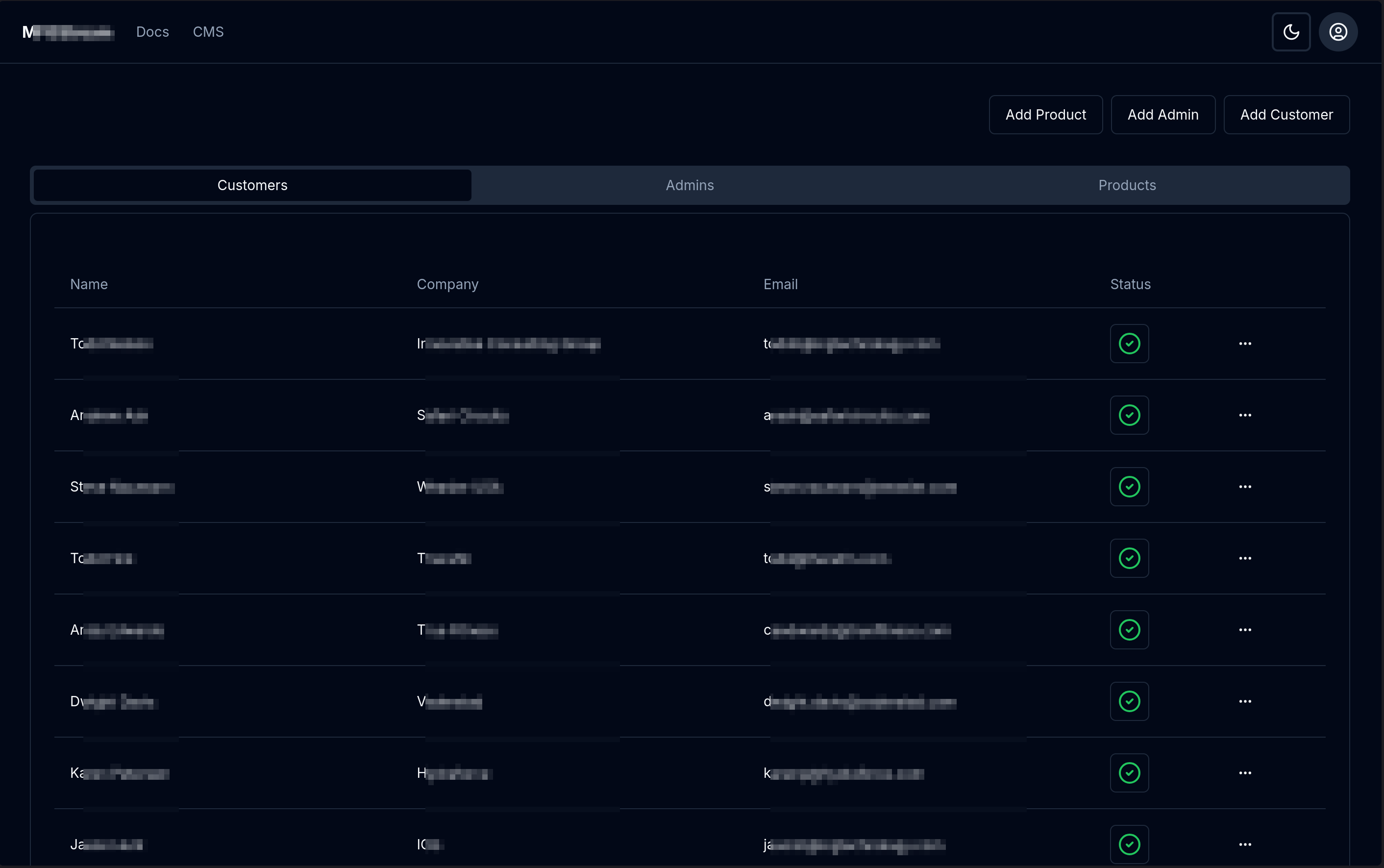The image size is (1384, 868).
Task: Click the Company column header
Action: pos(448,285)
